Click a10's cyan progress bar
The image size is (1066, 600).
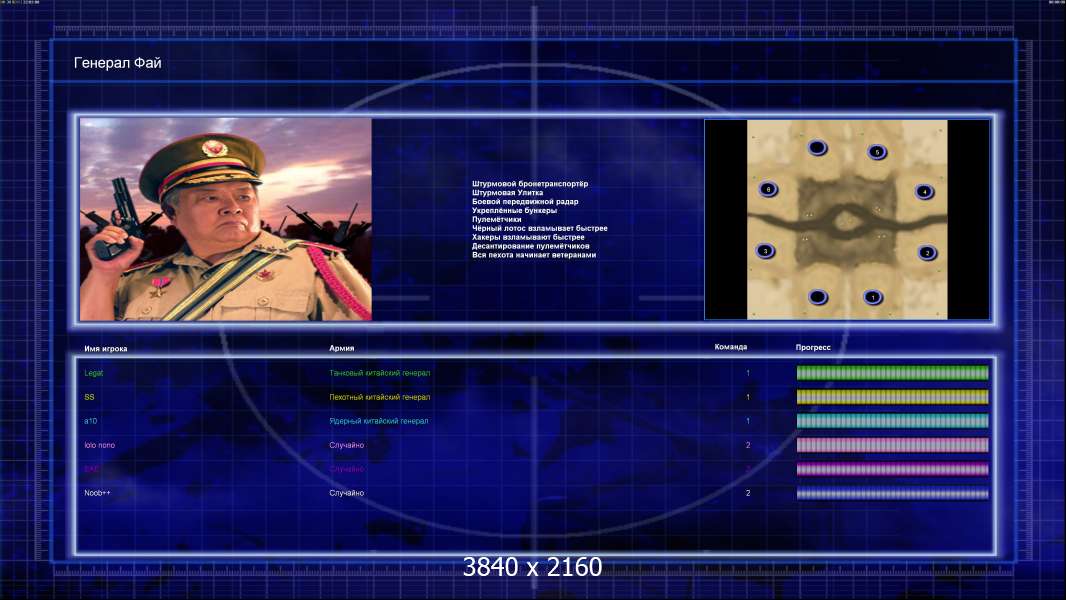[x=892, y=421]
